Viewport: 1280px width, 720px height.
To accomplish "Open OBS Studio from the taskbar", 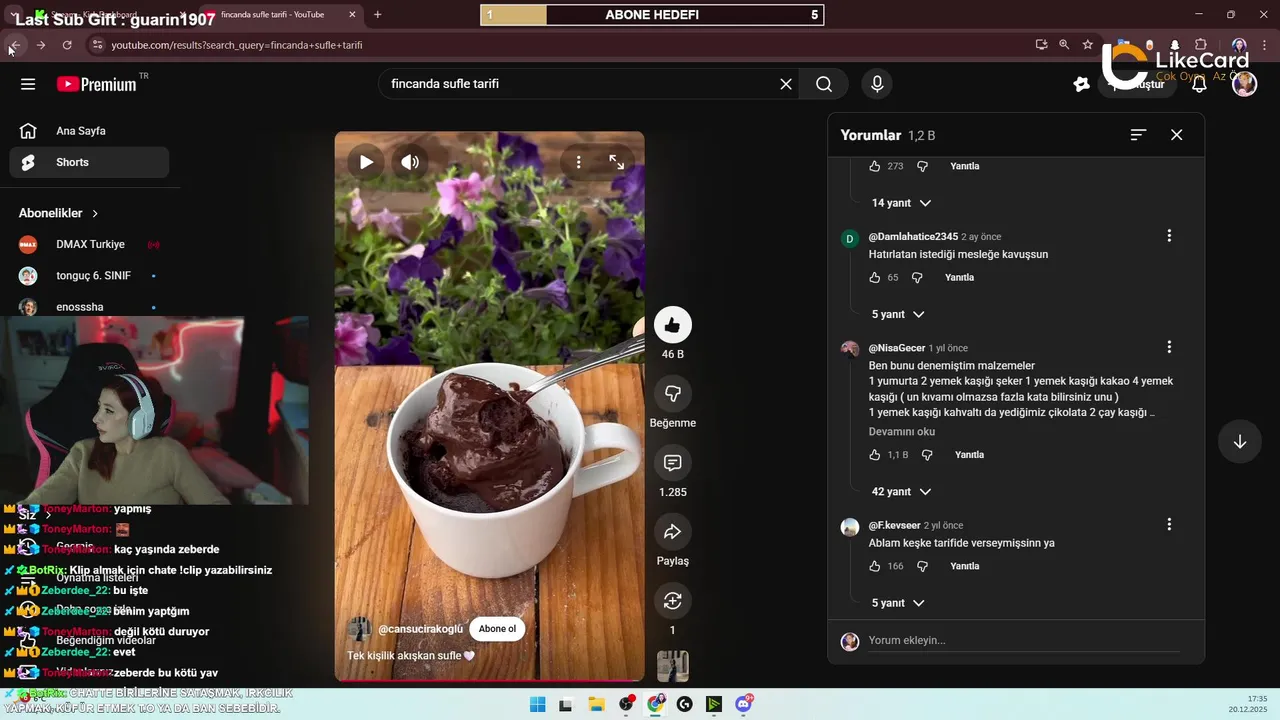I will pos(626,704).
